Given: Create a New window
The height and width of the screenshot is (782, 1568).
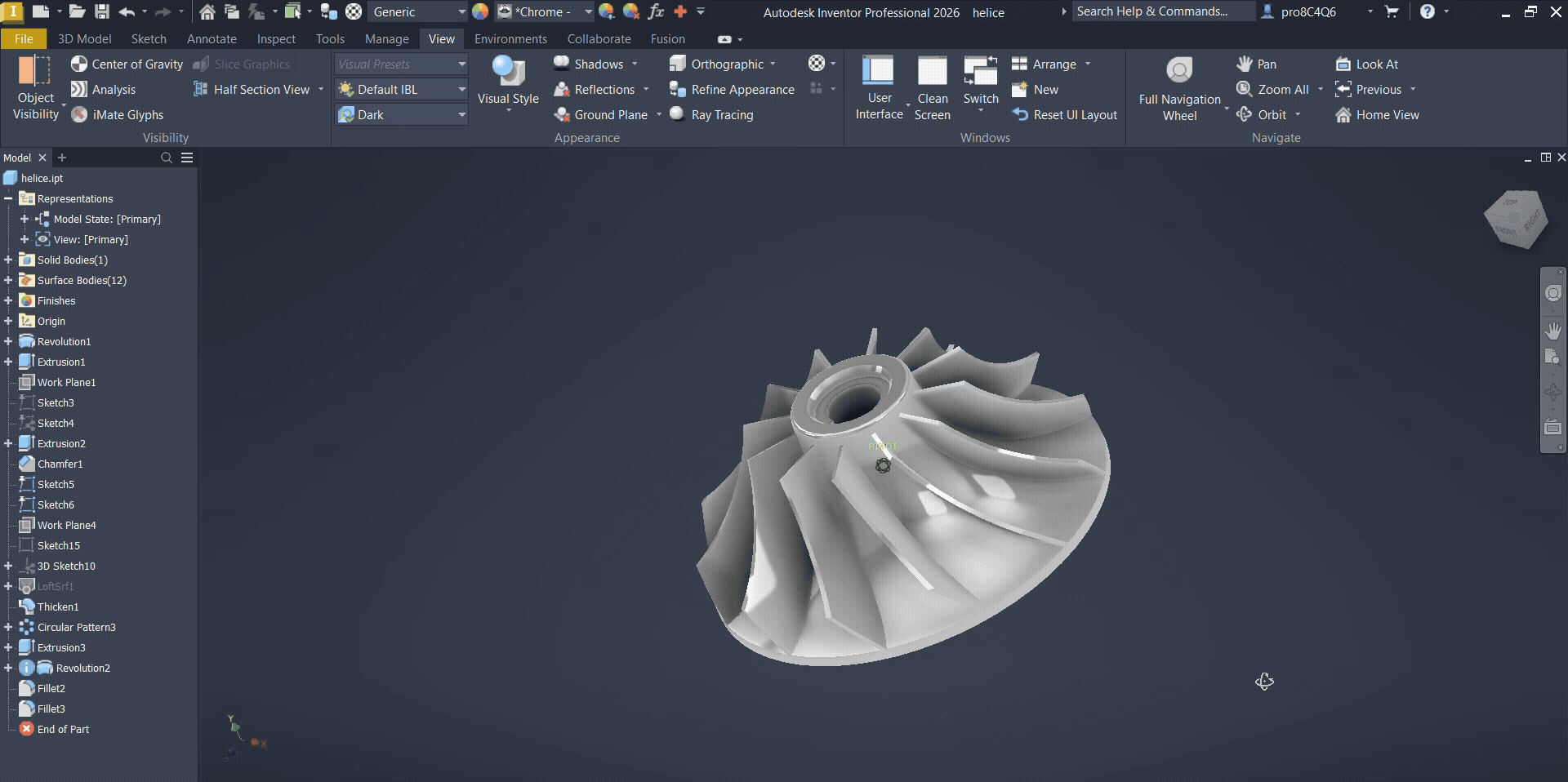Looking at the screenshot, I should tap(1035, 89).
